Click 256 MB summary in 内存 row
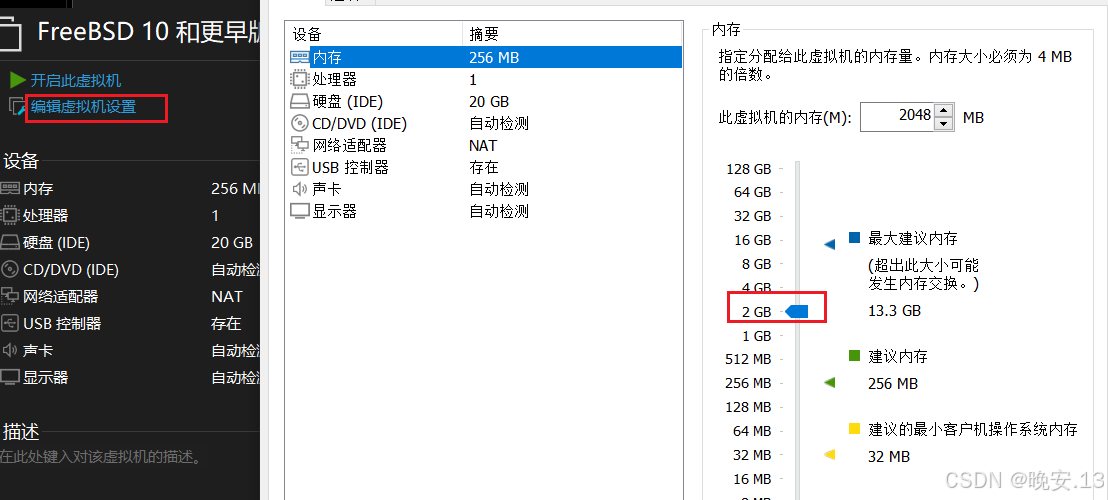Viewport: 1108px width, 500px height. tap(494, 57)
